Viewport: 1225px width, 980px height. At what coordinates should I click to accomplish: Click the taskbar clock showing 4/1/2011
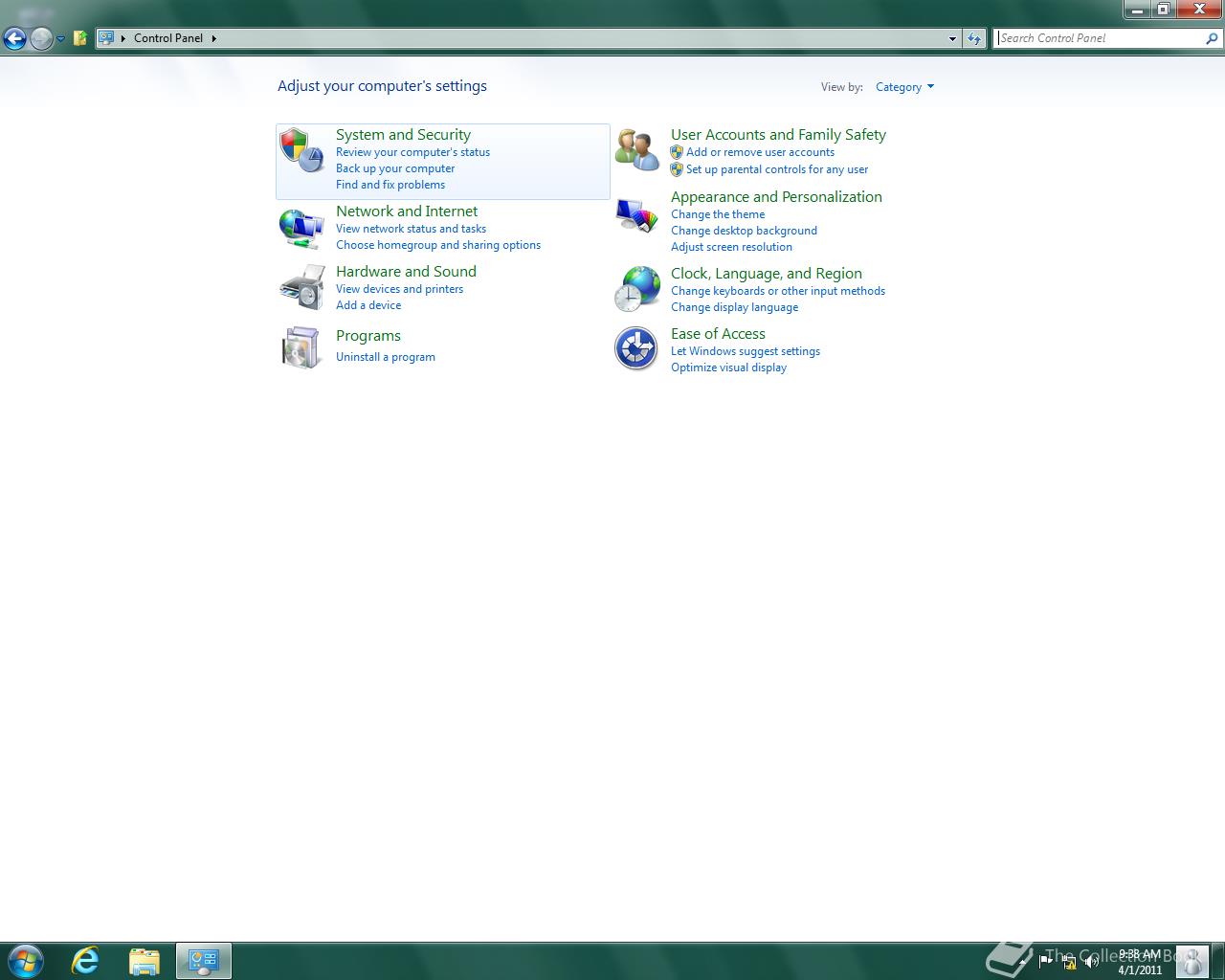point(1139,962)
